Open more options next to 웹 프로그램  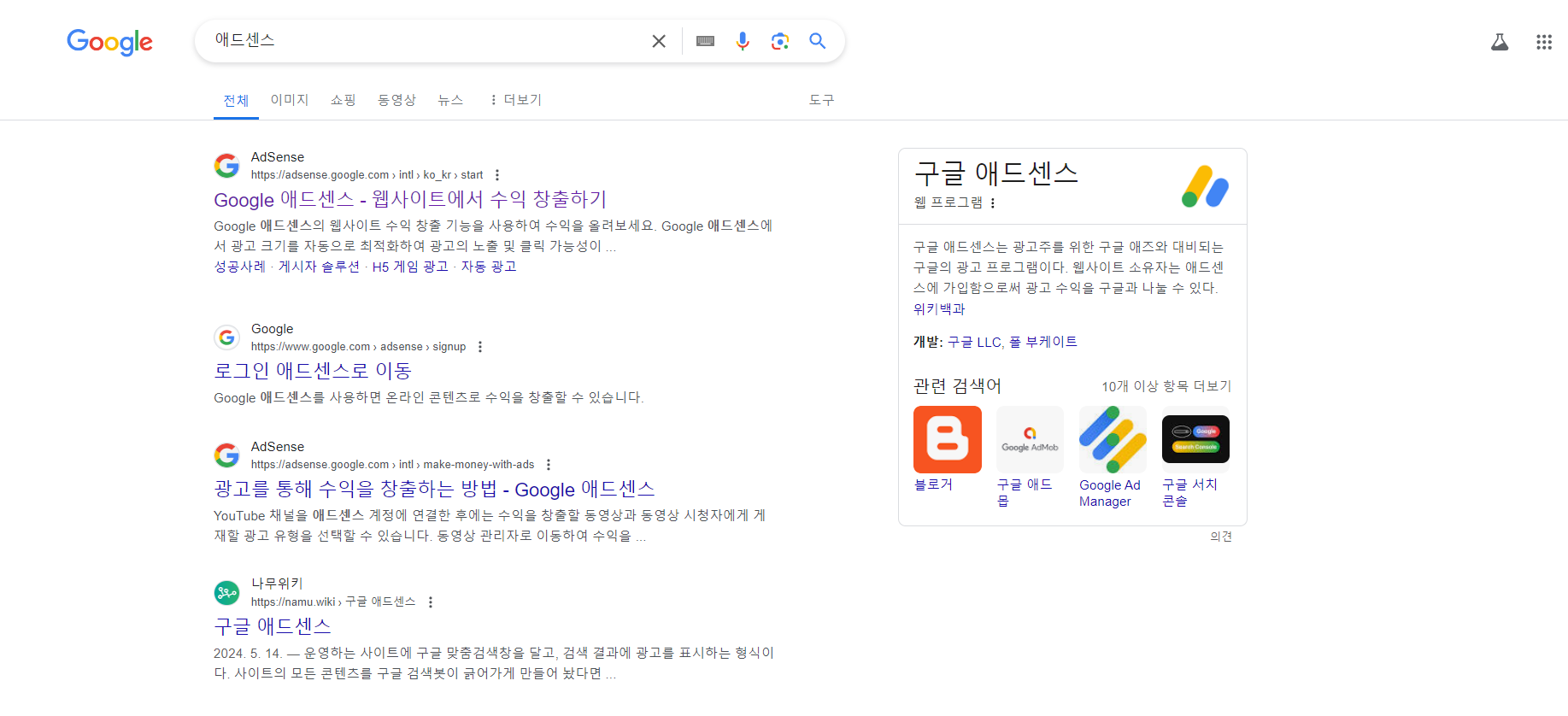coord(993,202)
